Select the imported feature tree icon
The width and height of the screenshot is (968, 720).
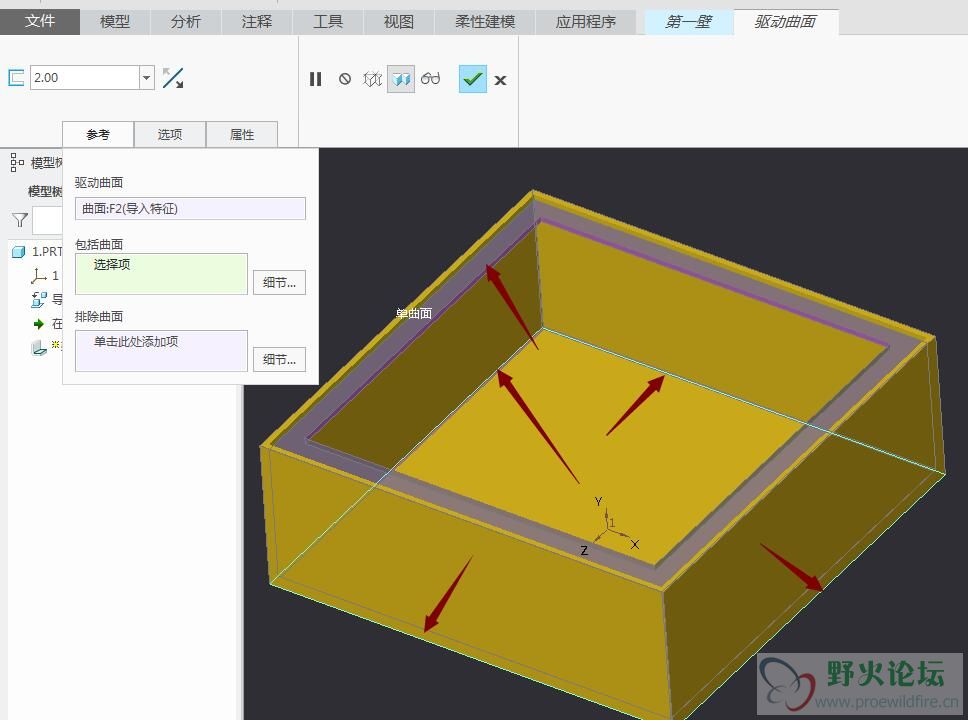(39, 299)
